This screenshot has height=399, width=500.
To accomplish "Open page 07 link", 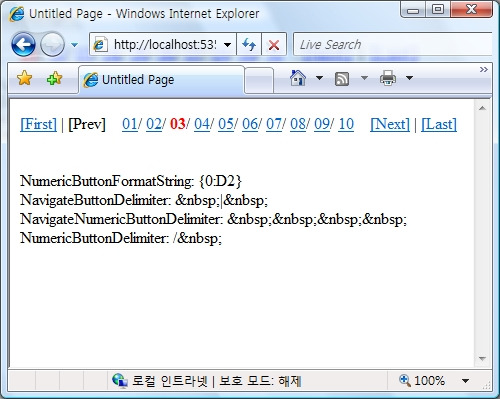I will click(274, 124).
